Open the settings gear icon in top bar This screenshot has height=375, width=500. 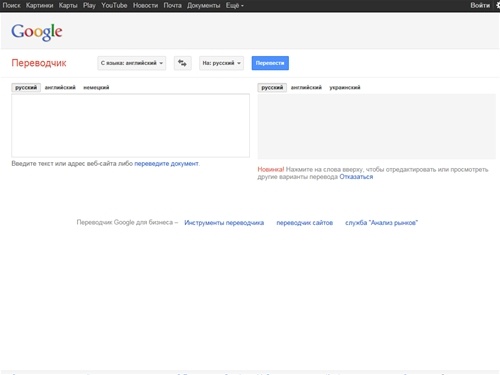498,5
